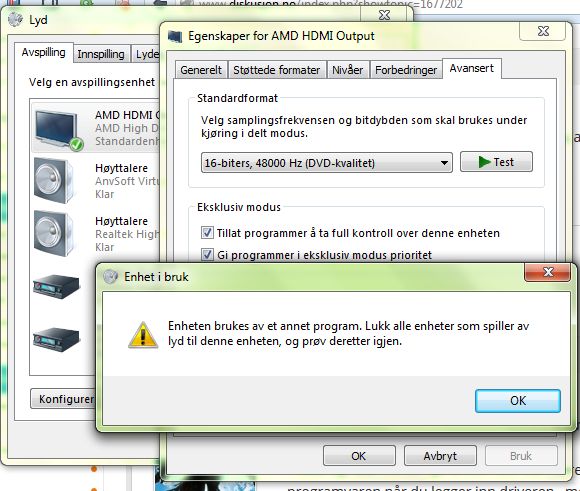Click the Høyttalere AnvSoft Virtual row text
This screenshot has height=491, width=580.
[127, 181]
